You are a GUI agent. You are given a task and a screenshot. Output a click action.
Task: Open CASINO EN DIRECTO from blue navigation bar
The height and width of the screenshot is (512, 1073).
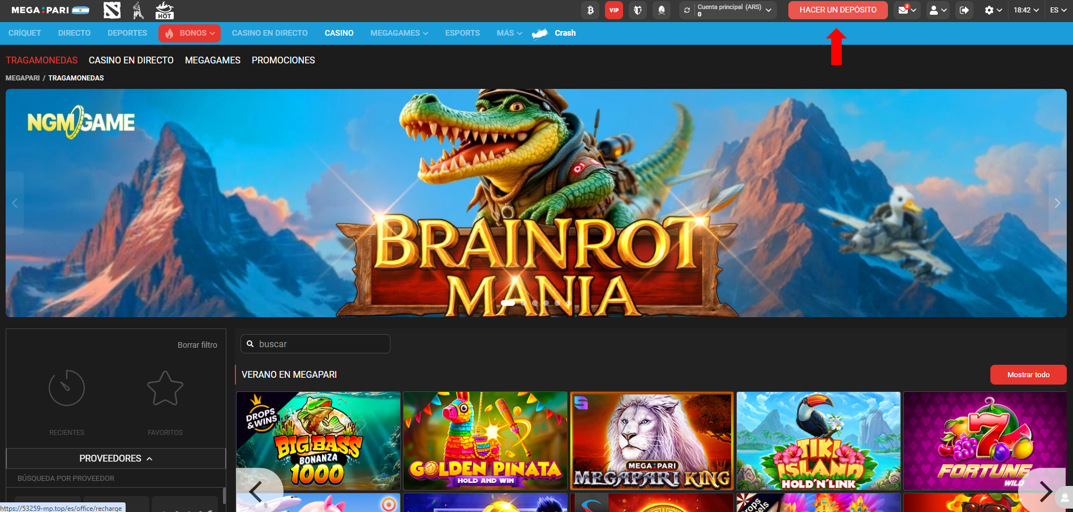click(270, 33)
